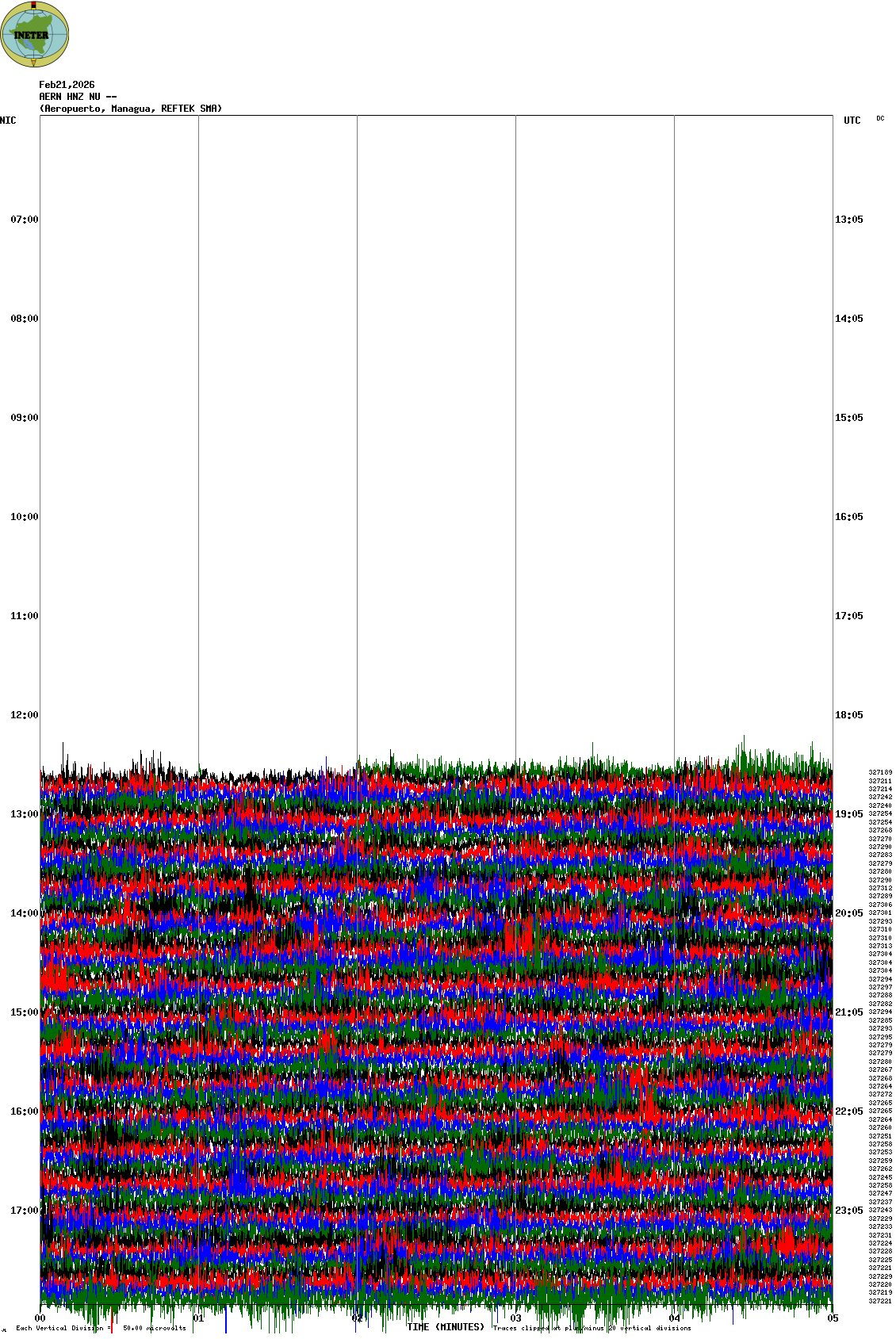Click the Aeropuerto, Managua station description
Viewport: 896px width, 1339px height.
131,109
